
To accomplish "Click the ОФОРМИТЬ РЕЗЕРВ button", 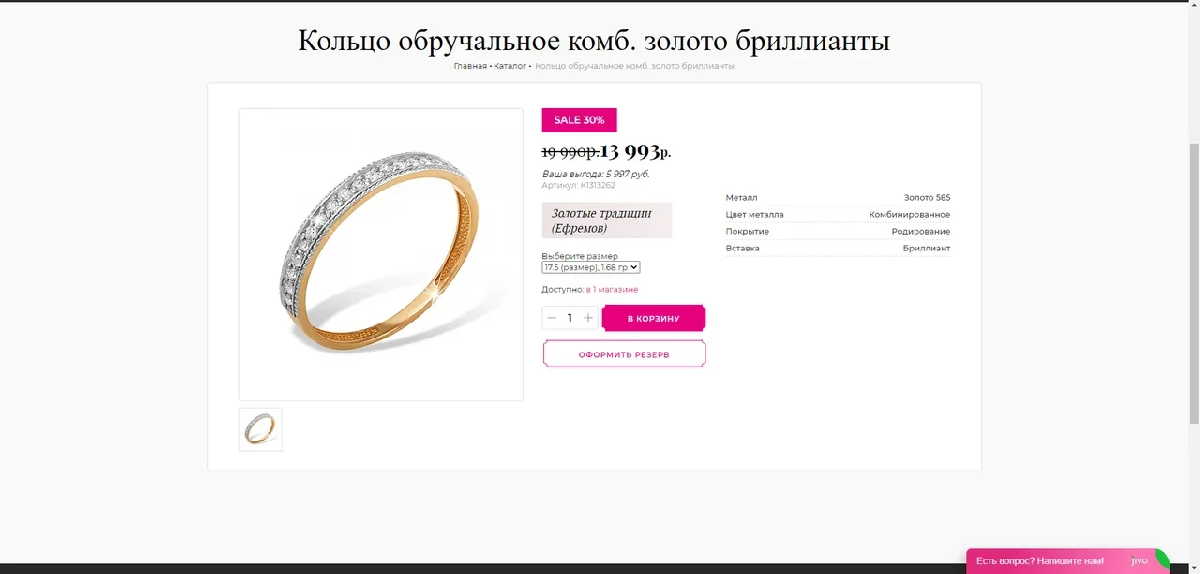I will 624,354.
